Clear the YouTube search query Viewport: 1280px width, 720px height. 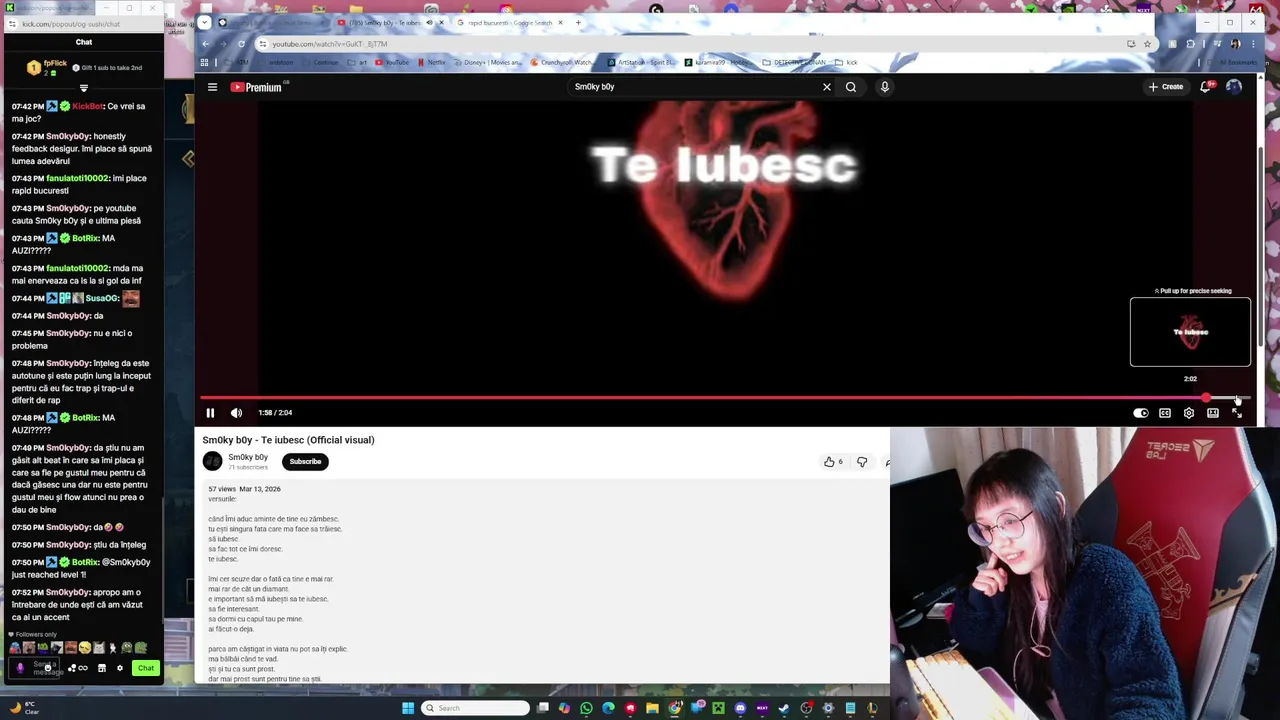tap(827, 87)
